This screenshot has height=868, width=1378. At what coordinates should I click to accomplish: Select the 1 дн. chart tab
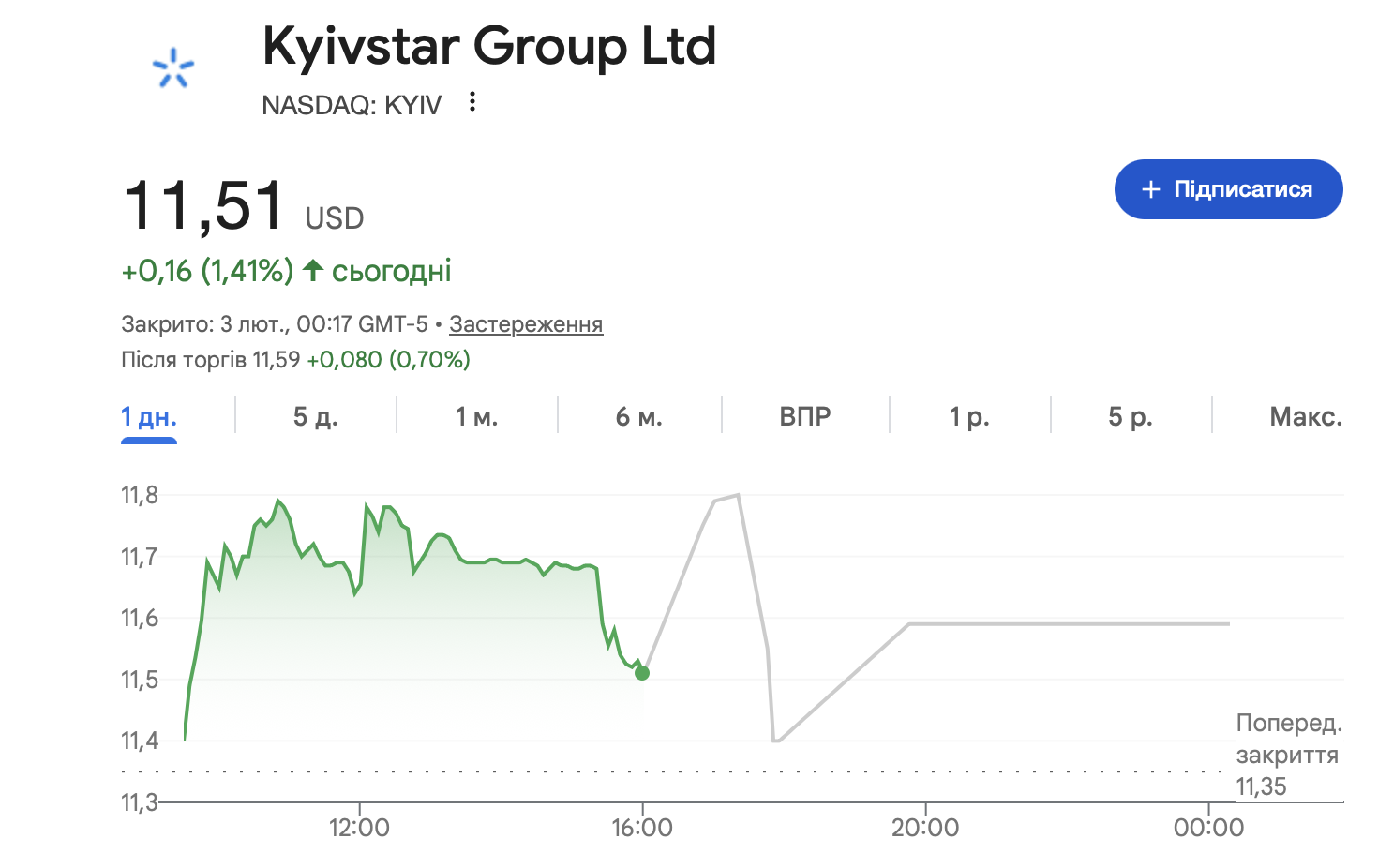(149, 417)
